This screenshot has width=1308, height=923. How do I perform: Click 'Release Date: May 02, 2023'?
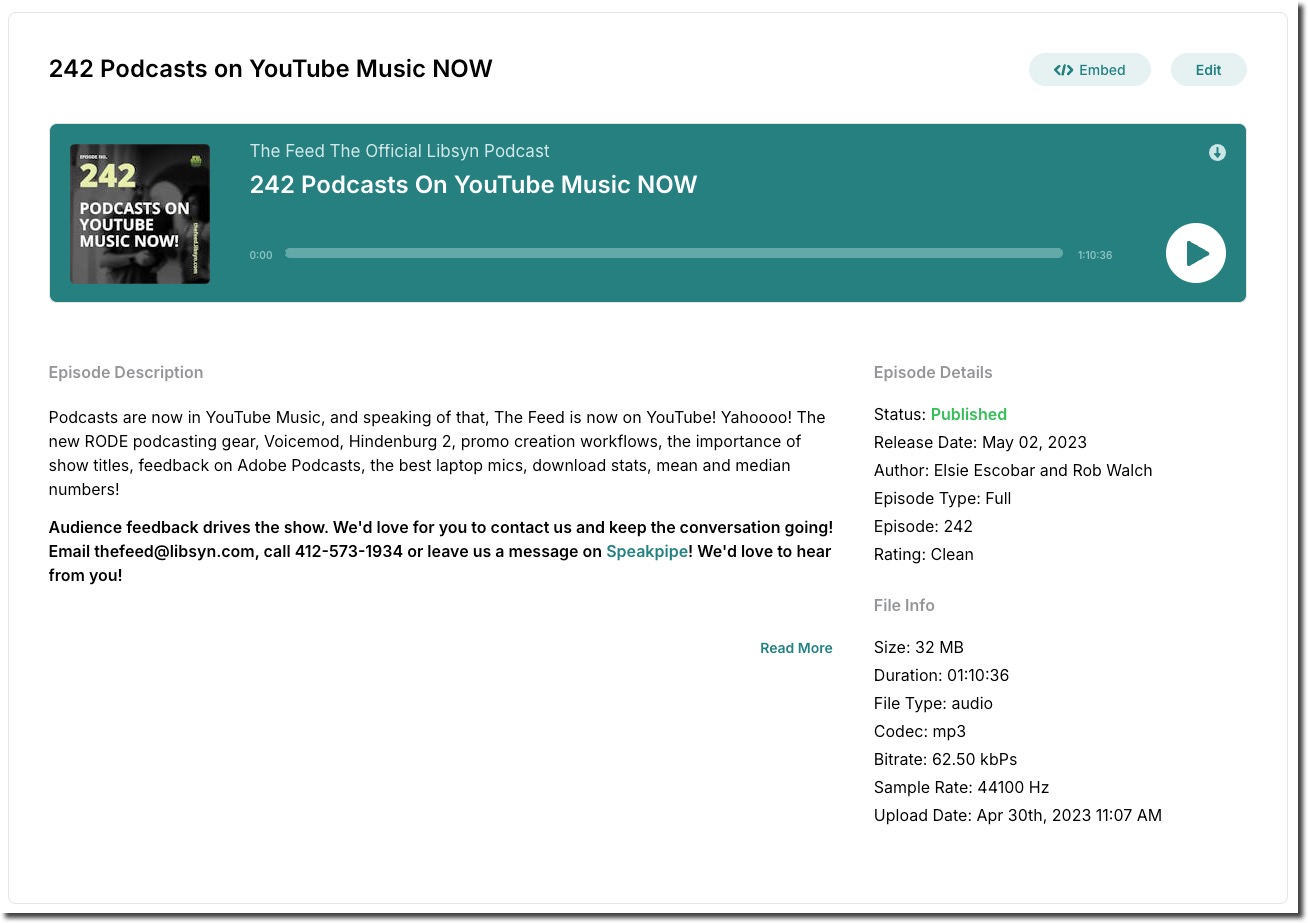click(x=980, y=442)
